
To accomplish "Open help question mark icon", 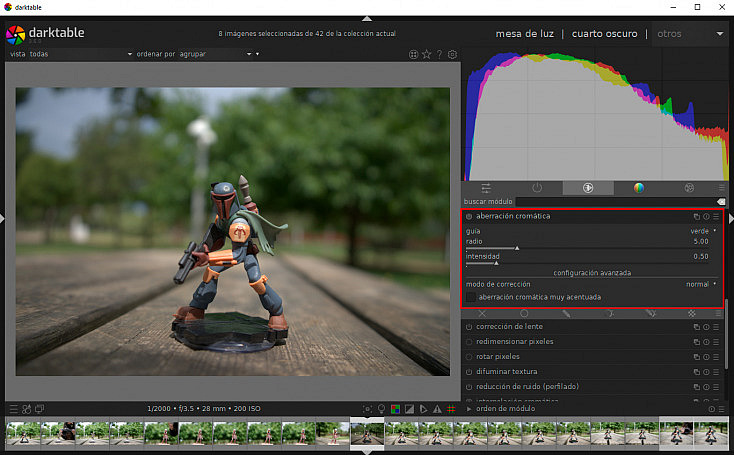I will [439, 55].
